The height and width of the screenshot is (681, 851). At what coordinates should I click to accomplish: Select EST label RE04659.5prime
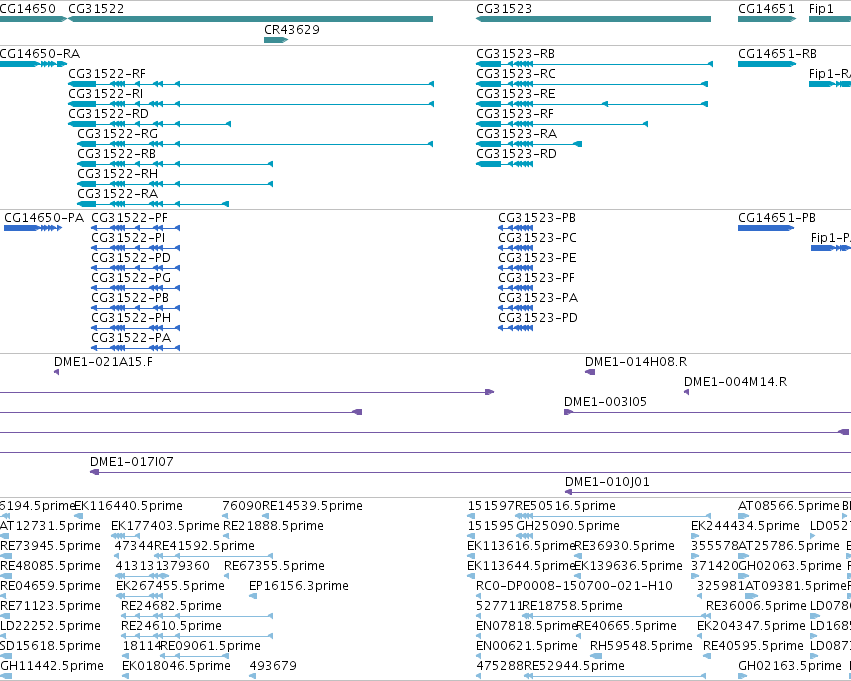(50, 587)
